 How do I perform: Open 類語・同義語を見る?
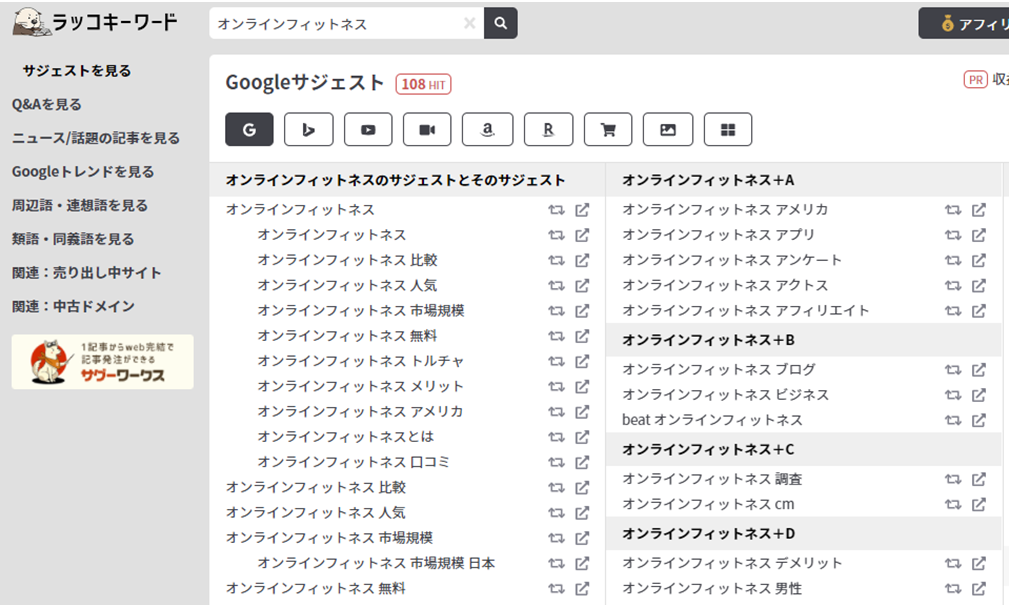[x=73, y=238]
